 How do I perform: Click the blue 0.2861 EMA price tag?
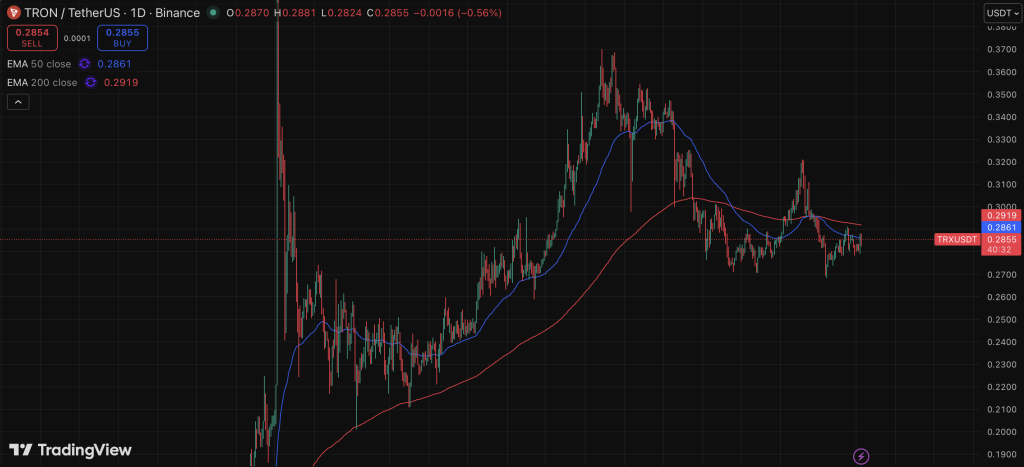(1000, 227)
